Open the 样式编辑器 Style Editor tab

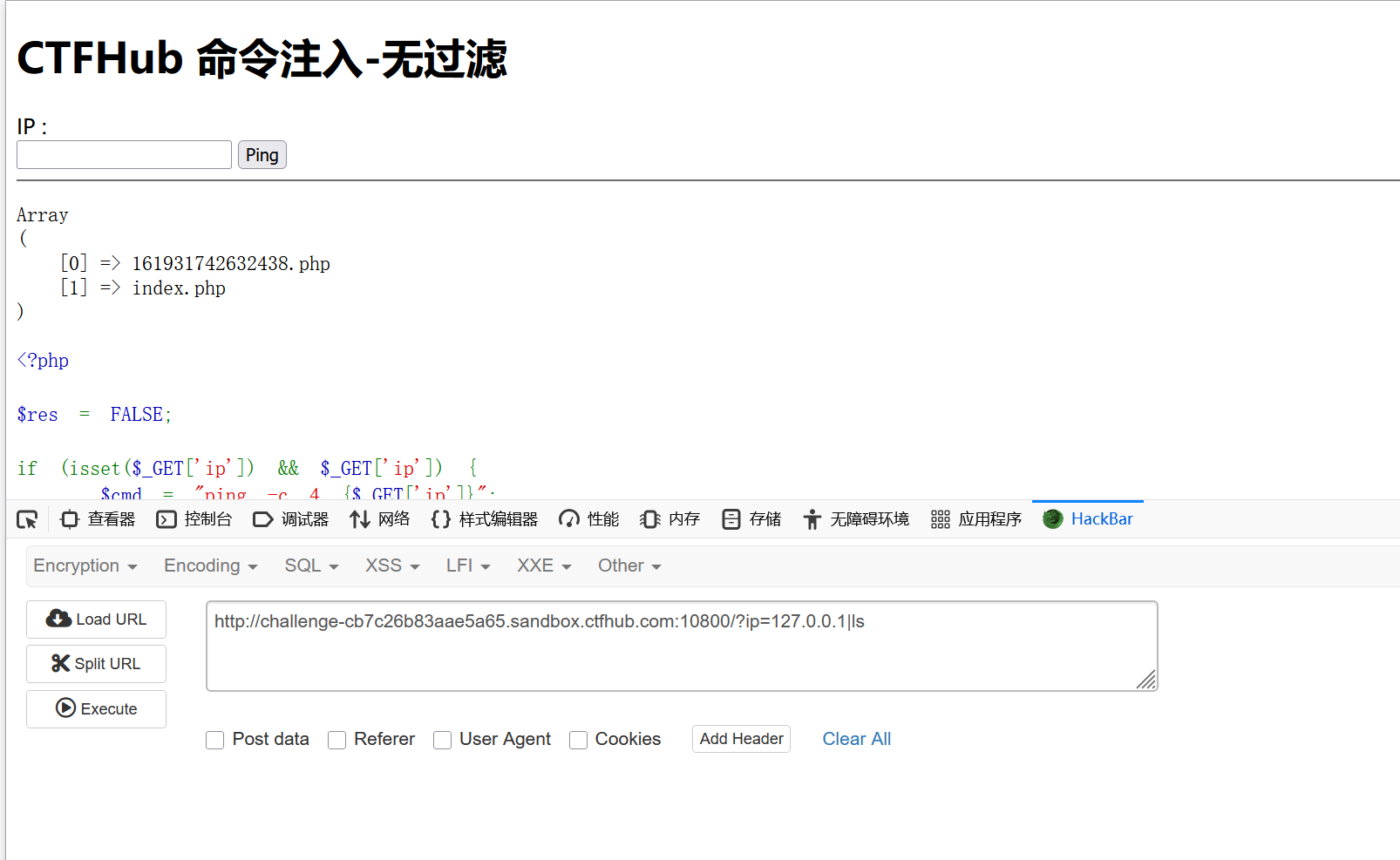(484, 519)
